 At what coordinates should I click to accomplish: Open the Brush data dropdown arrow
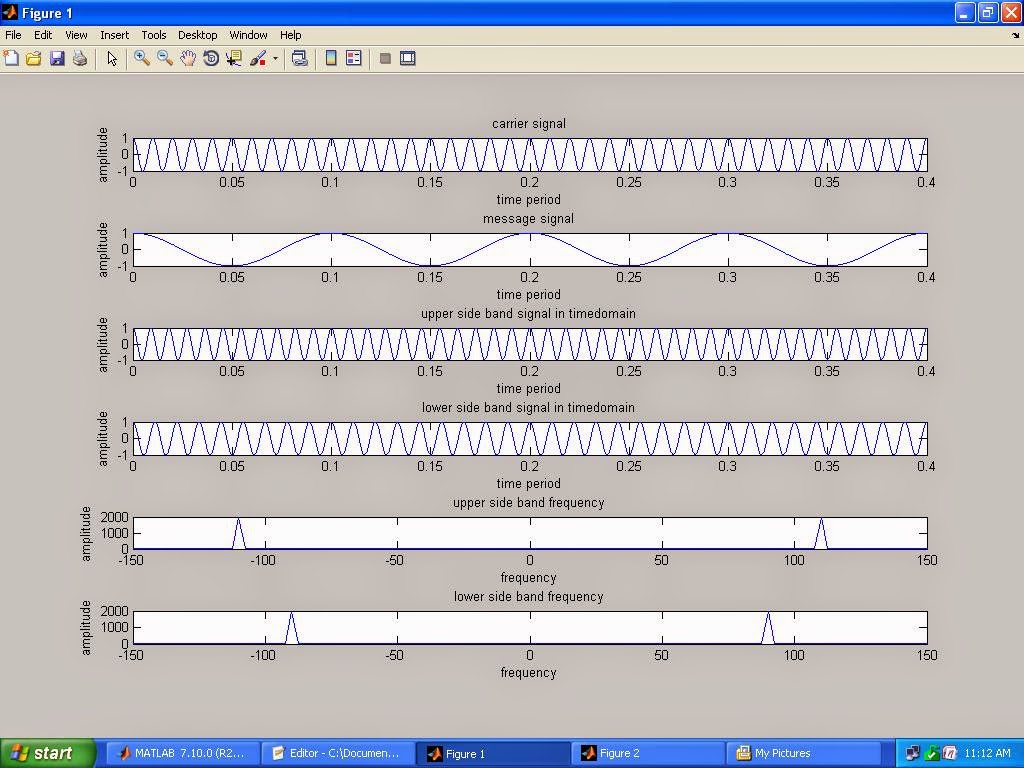coord(273,58)
